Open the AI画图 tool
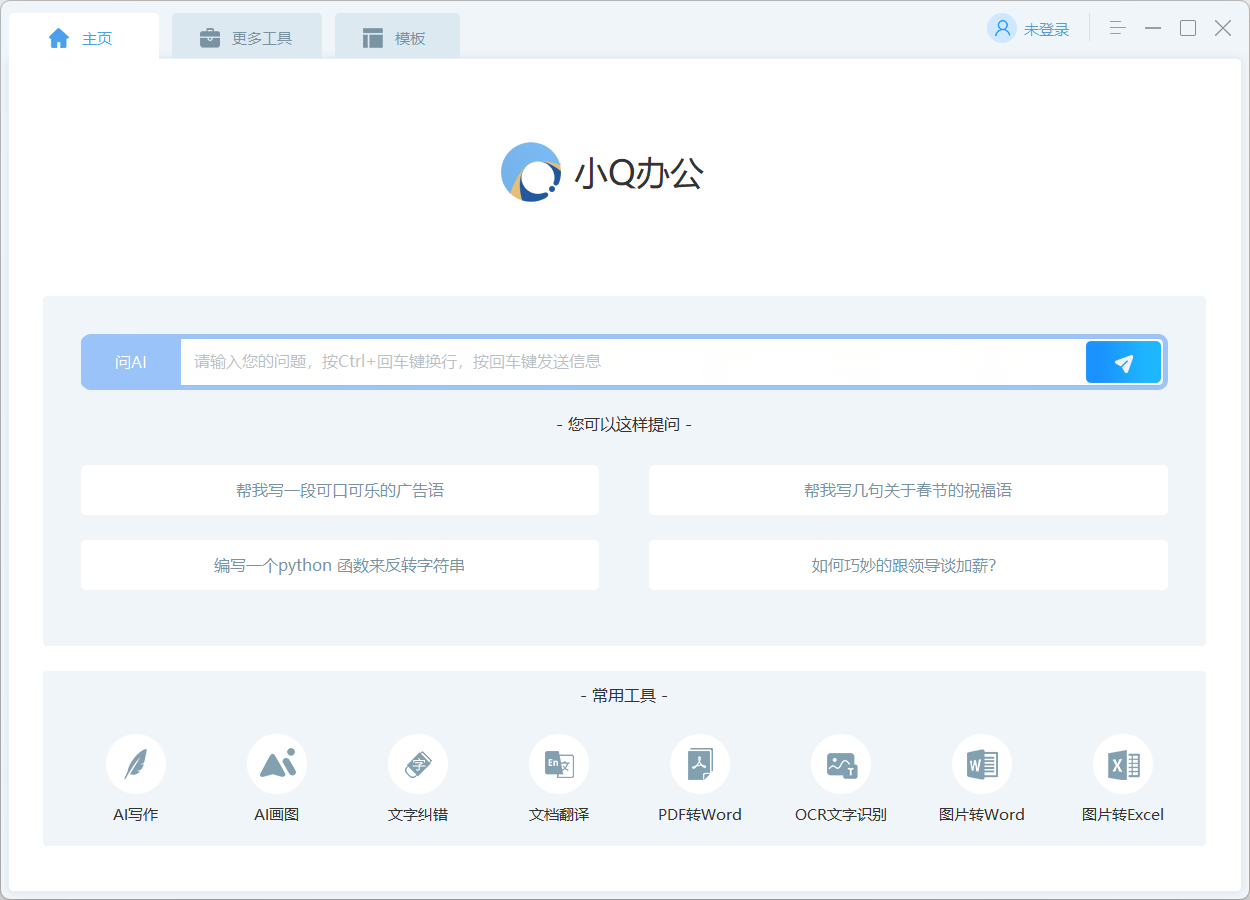The width and height of the screenshot is (1250, 900). (x=277, y=780)
